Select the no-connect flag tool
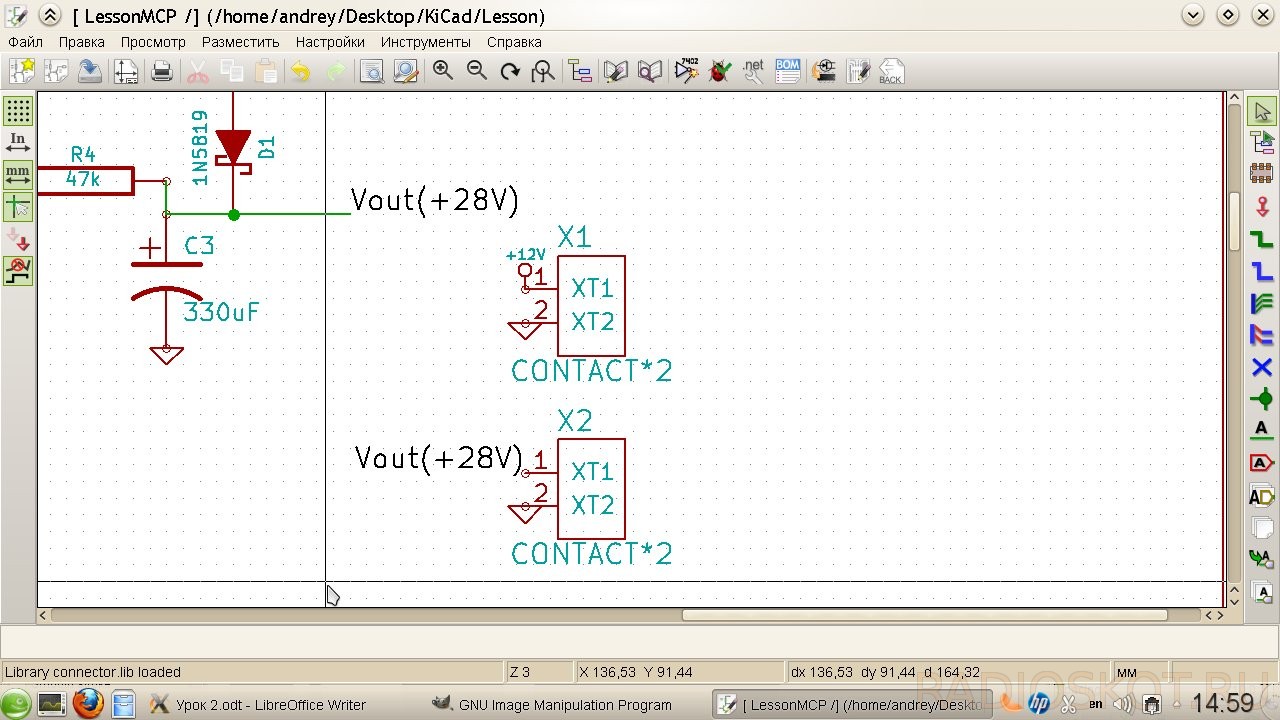The image size is (1280, 720). 1262,368
